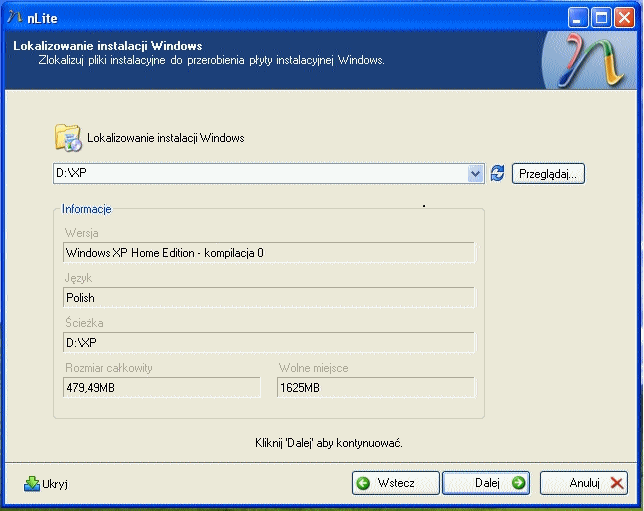The image size is (644, 511).
Task: Select the Język field showing Polish
Action: [269, 297]
